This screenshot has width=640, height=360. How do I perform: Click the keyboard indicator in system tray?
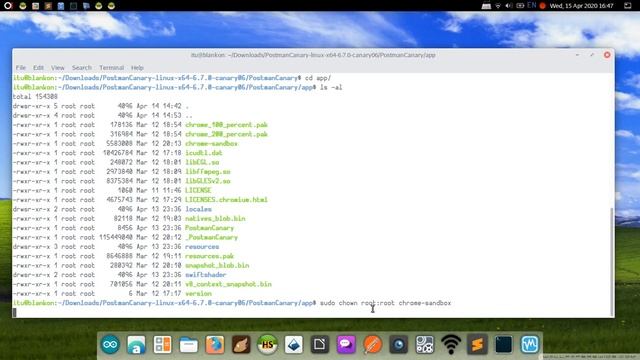point(486,6)
